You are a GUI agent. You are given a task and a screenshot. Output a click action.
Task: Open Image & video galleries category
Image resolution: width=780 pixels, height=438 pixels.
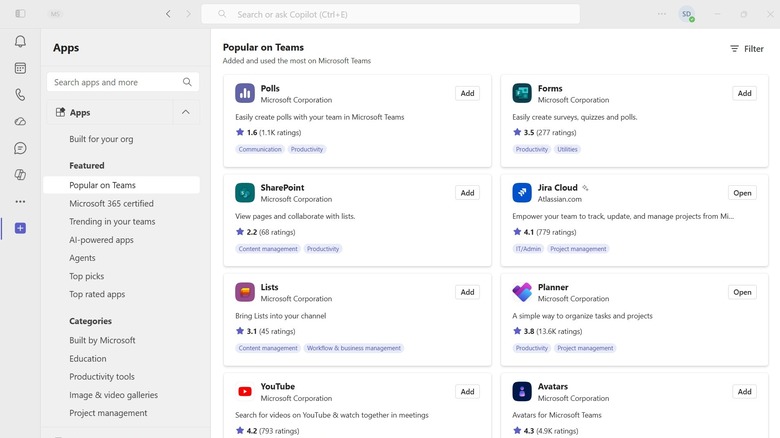(x=113, y=395)
